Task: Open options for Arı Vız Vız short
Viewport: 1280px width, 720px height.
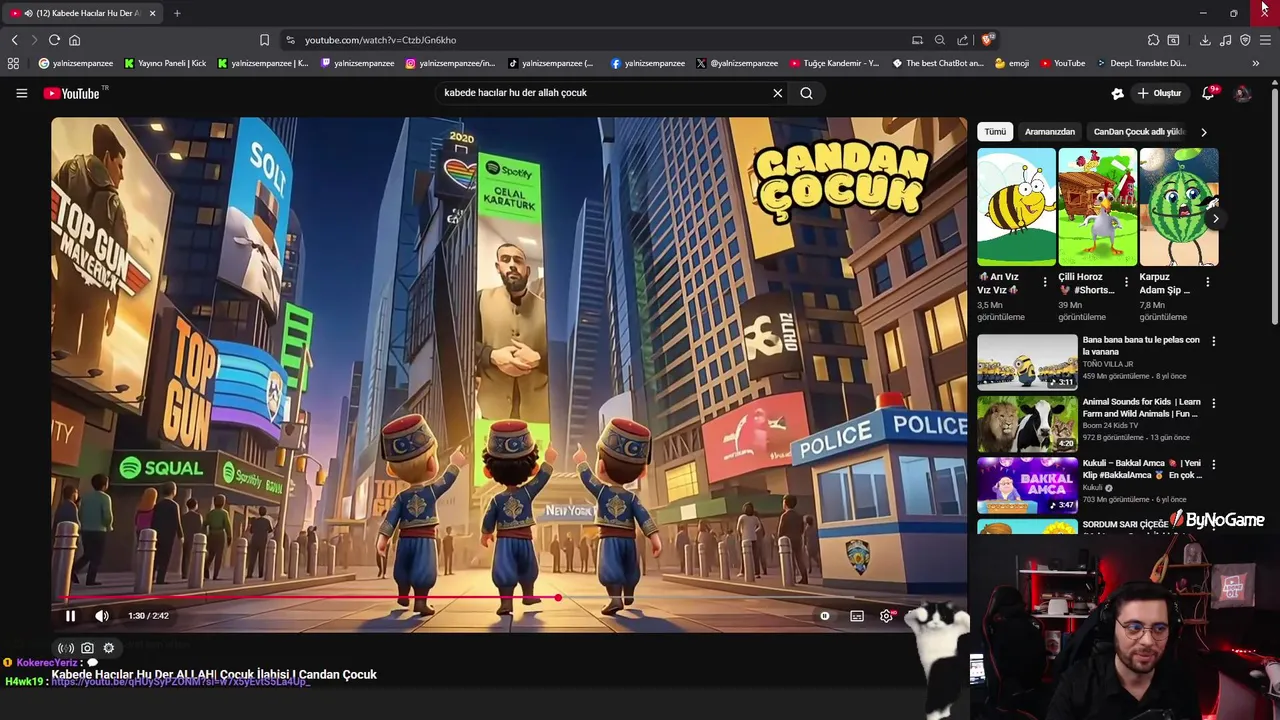Action: pos(1045,282)
